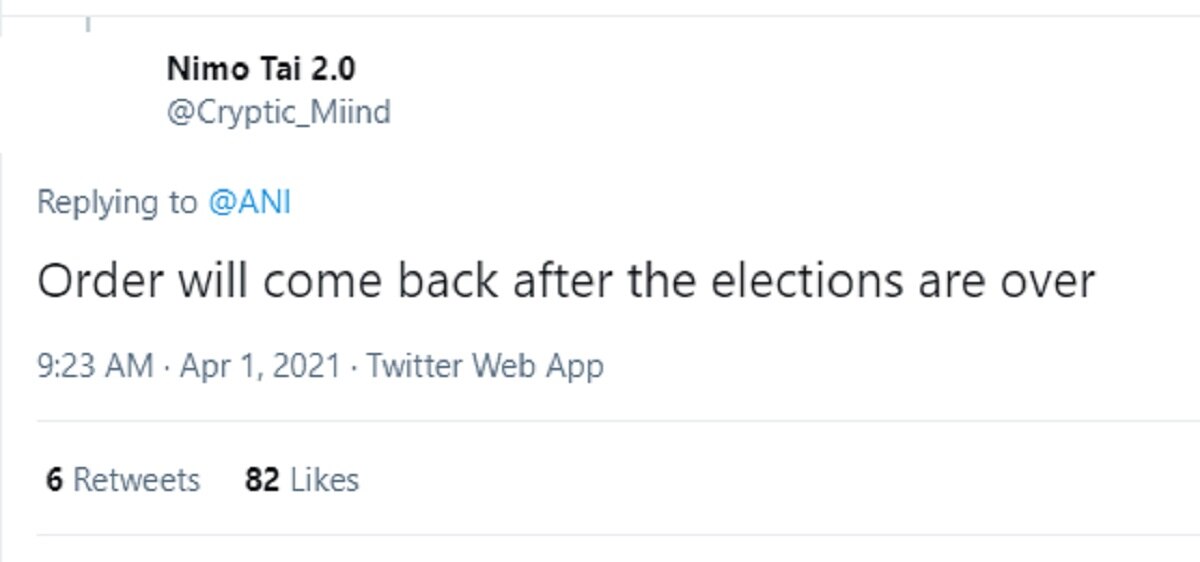Open the Nimo Tai 2.0 profile name
1200x562 pixels.
261,69
